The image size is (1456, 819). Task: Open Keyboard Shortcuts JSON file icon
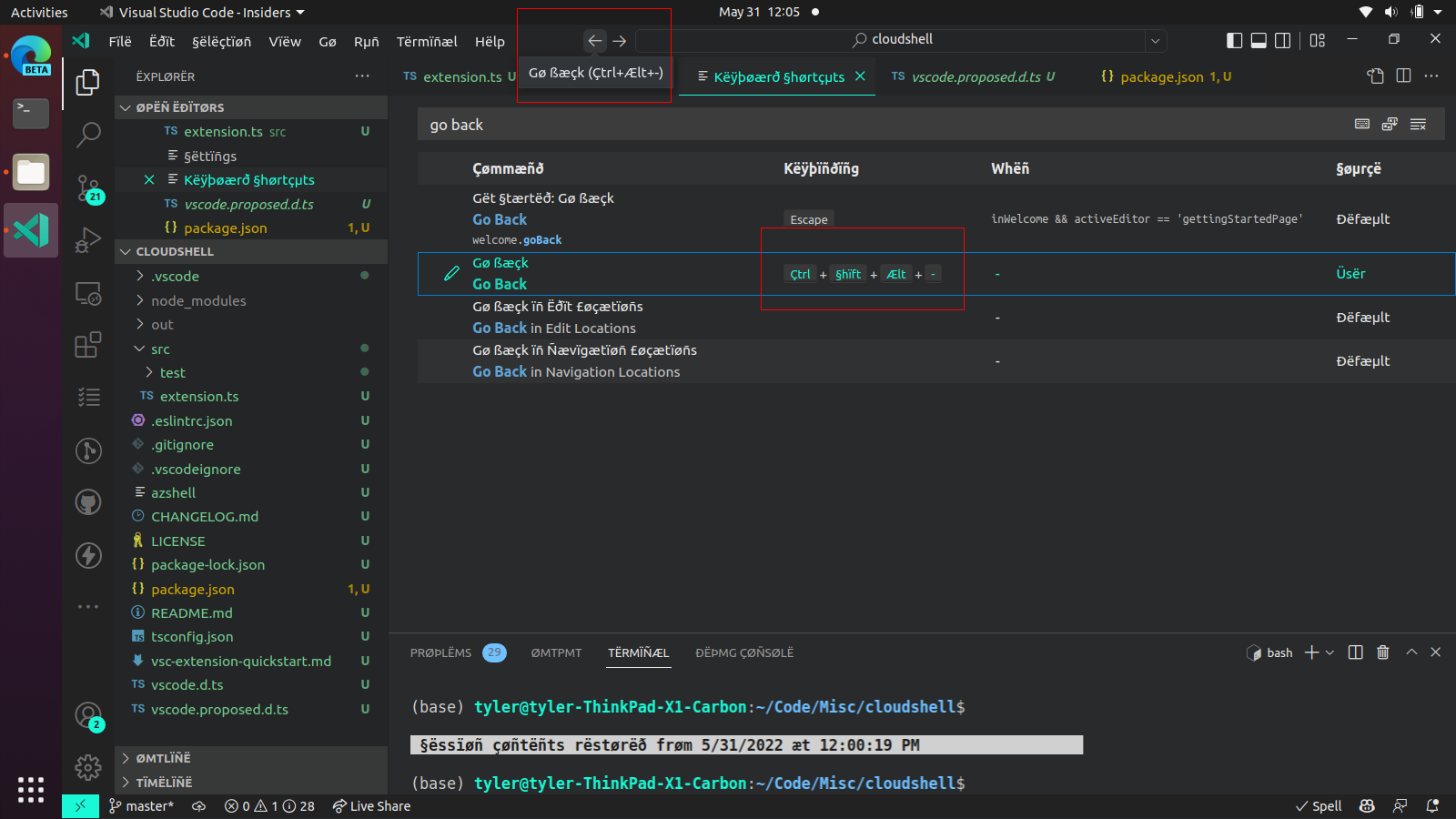click(1376, 76)
